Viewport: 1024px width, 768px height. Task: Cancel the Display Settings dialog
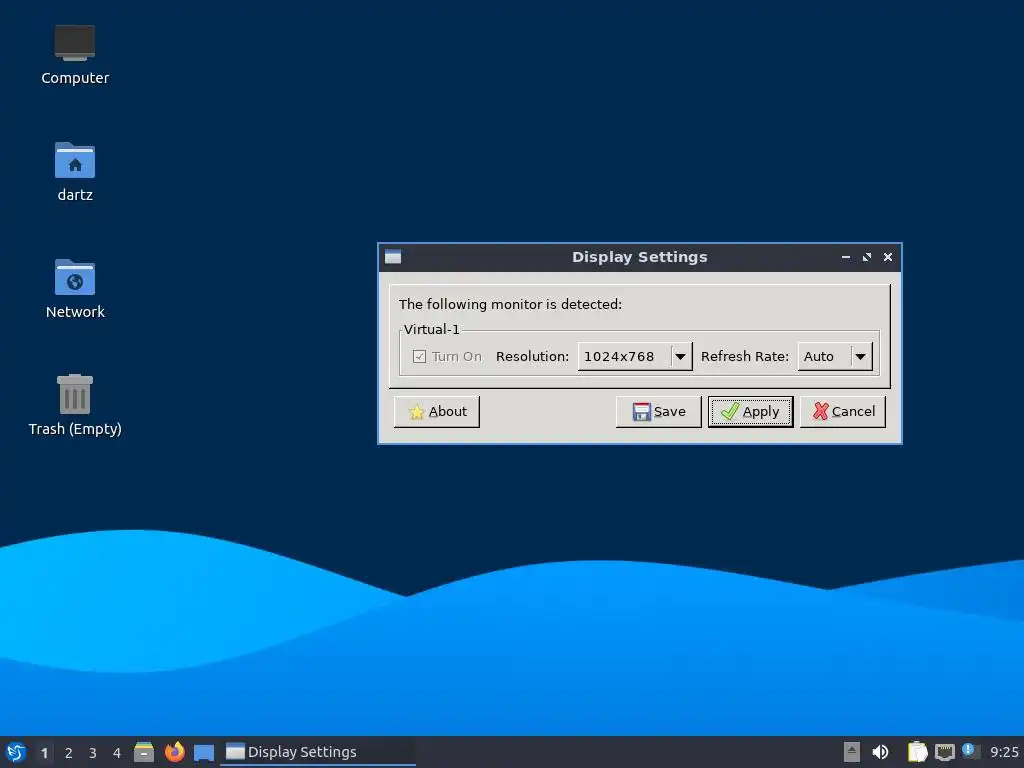point(843,411)
